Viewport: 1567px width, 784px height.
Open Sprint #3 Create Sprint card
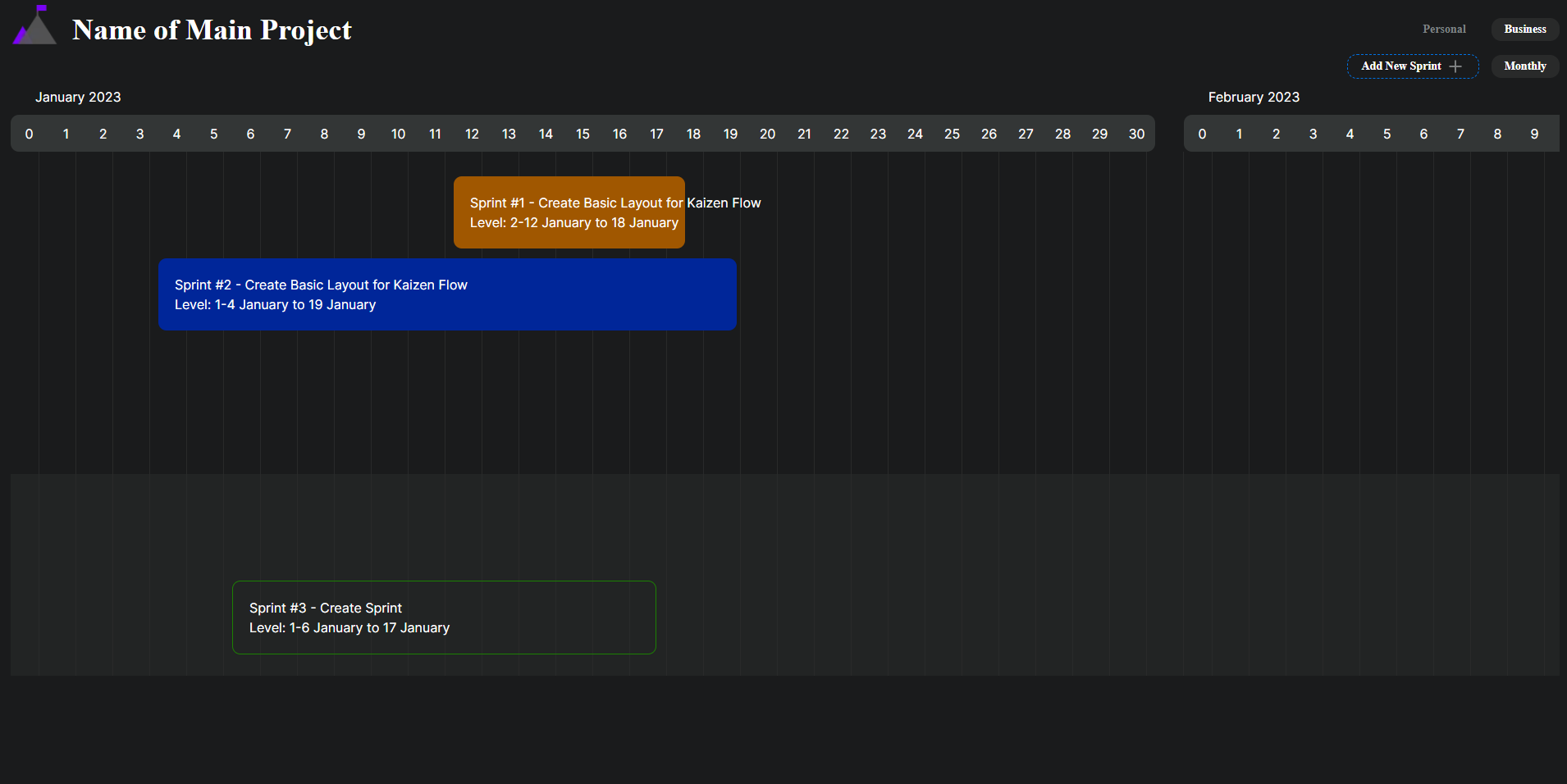click(x=444, y=618)
